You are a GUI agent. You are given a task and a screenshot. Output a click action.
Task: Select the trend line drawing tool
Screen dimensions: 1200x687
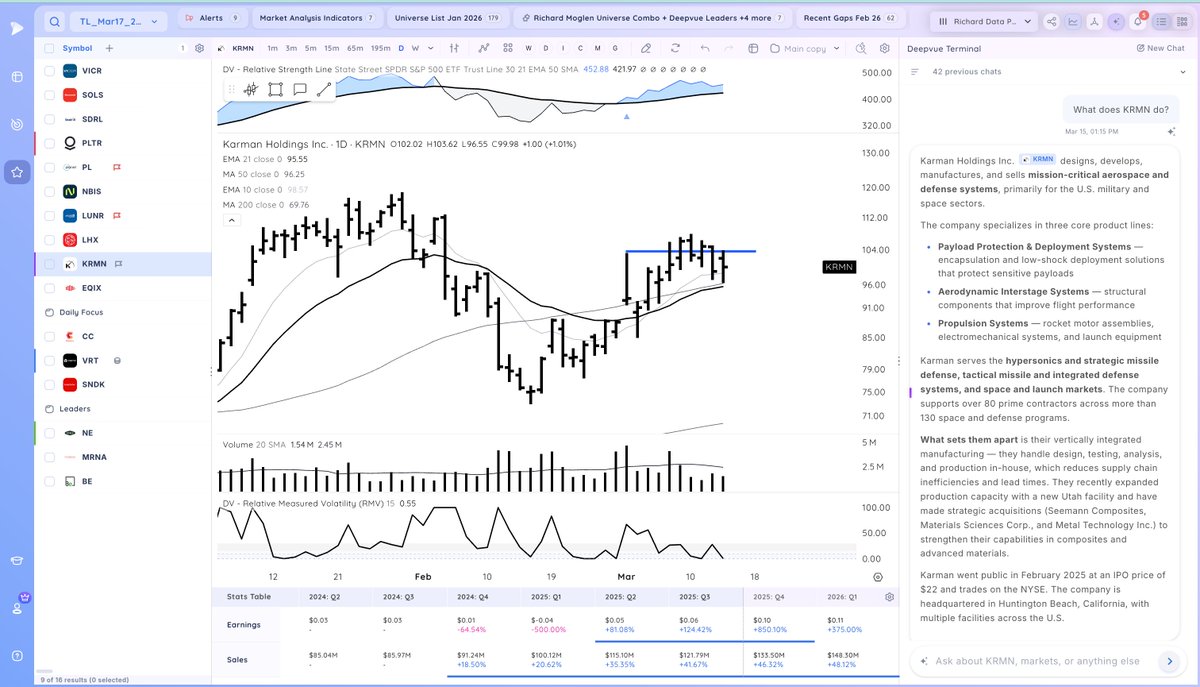point(324,89)
